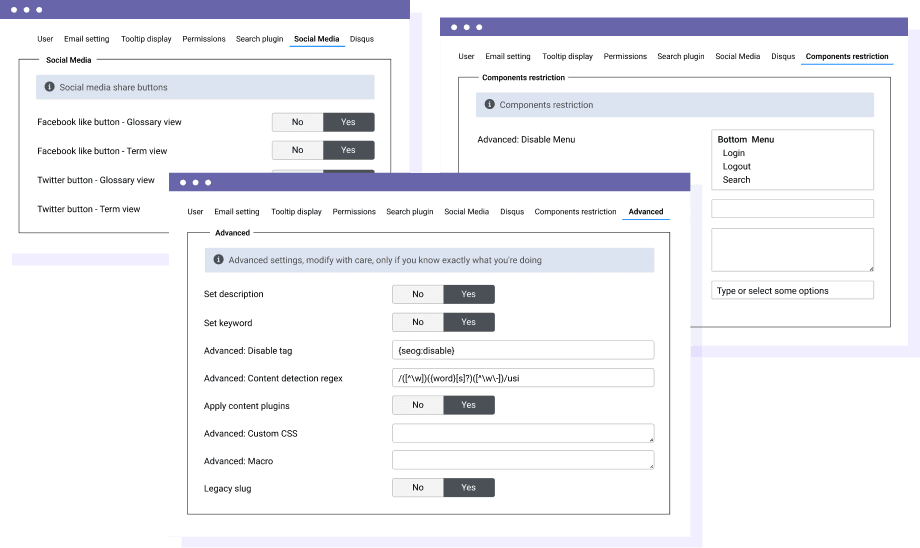
Task: Choose Search from Disable Menu list
Action: pos(736,180)
